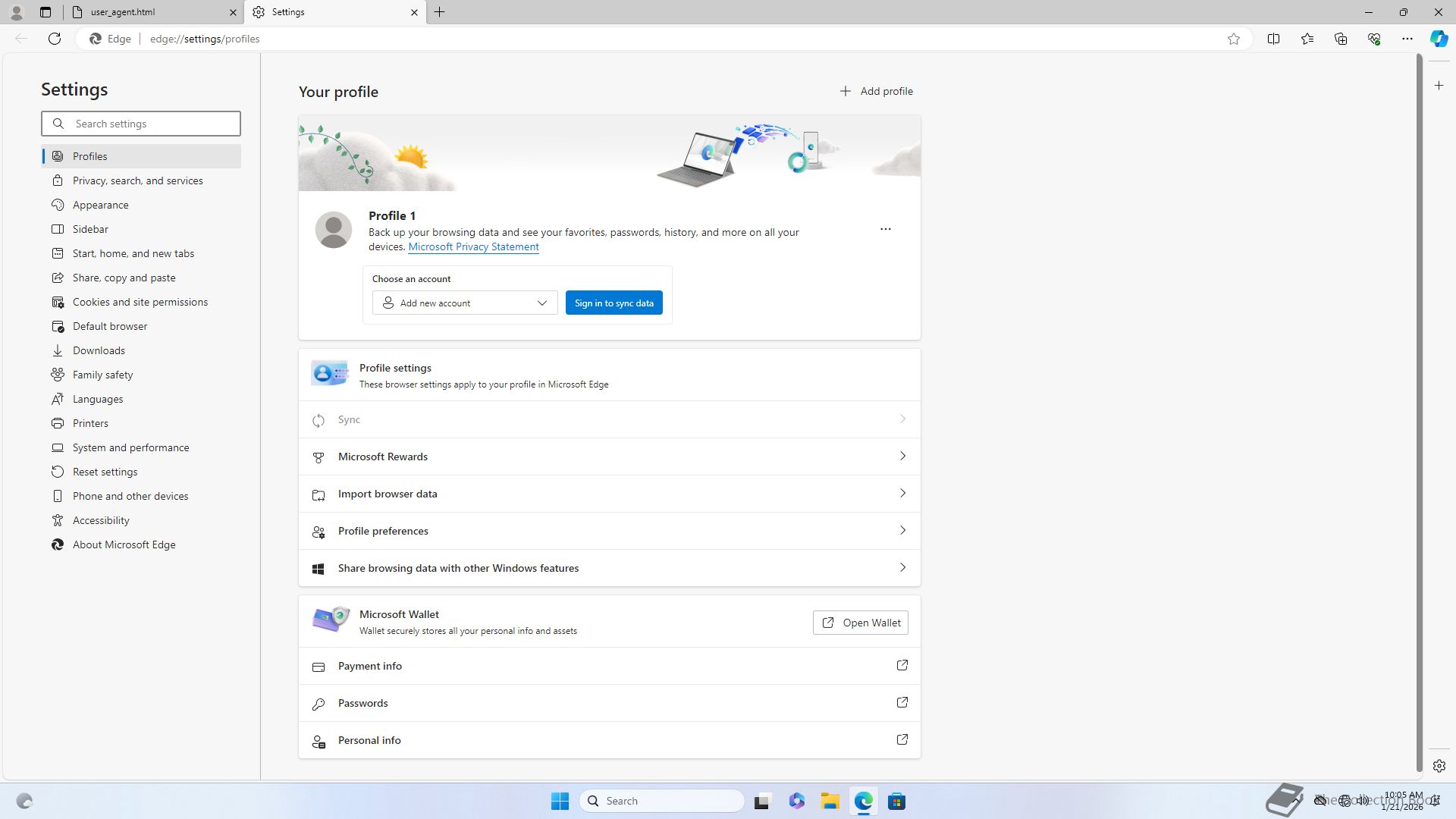Open Settings and more ellipsis menu

[1407, 39]
